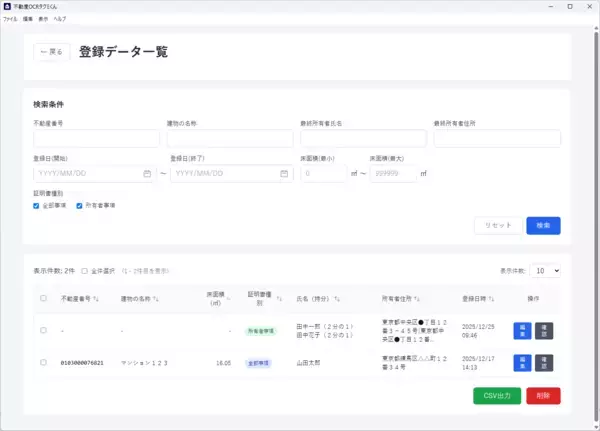Image resolution: width=600 pixels, height=431 pixels.
Task: Select the row checkbox for マンション123
Action: pyautogui.click(x=43, y=362)
